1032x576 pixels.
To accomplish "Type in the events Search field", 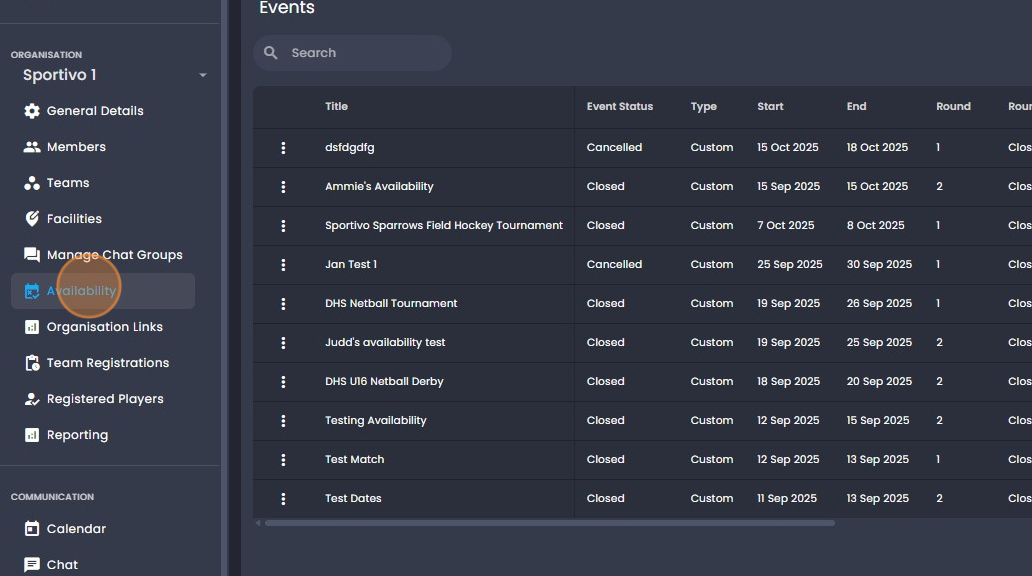I will (x=360, y=53).
